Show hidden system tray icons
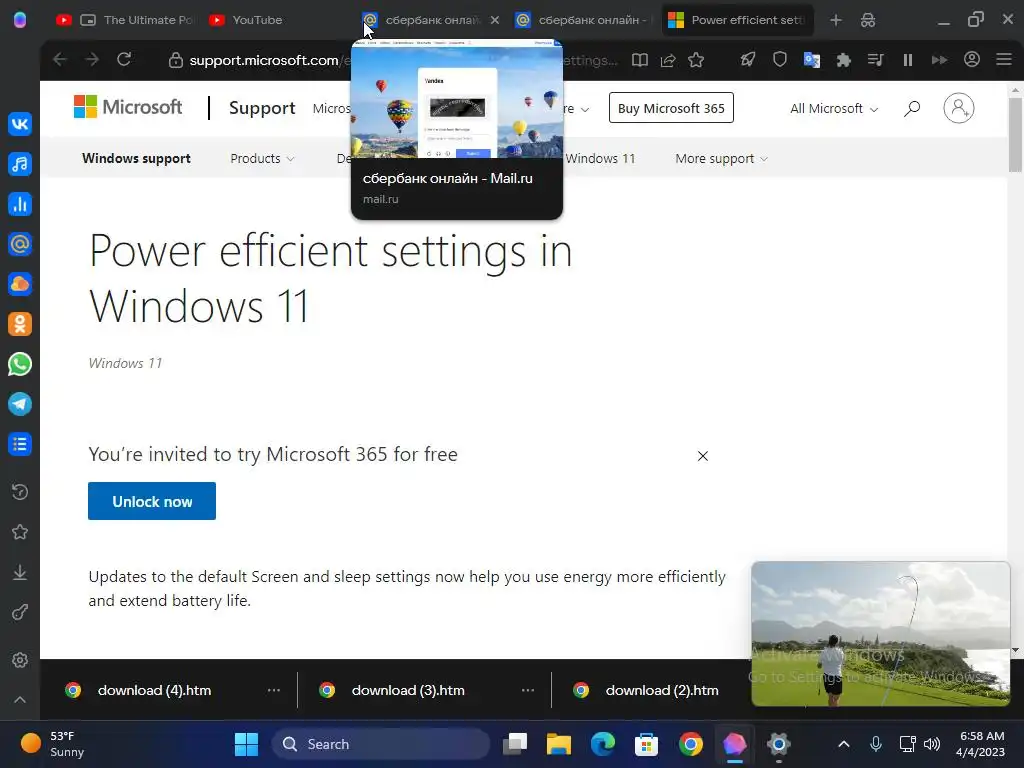The width and height of the screenshot is (1024, 768). click(x=844, y=744)
